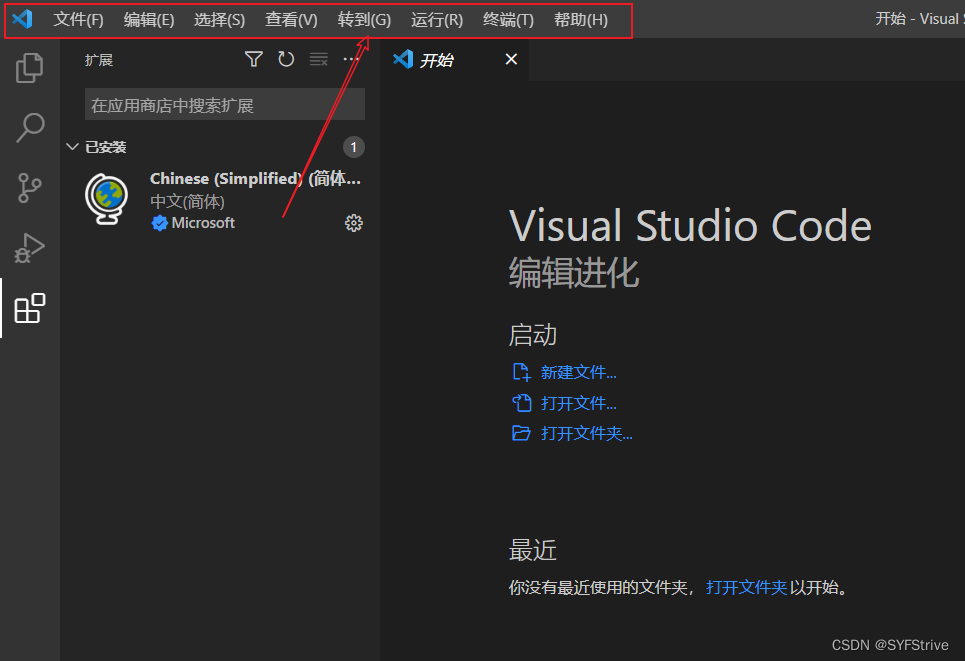This screenshot has width=965, height=661.
Task: Open the extensions panel more actions menu
Action: (351, 59)
